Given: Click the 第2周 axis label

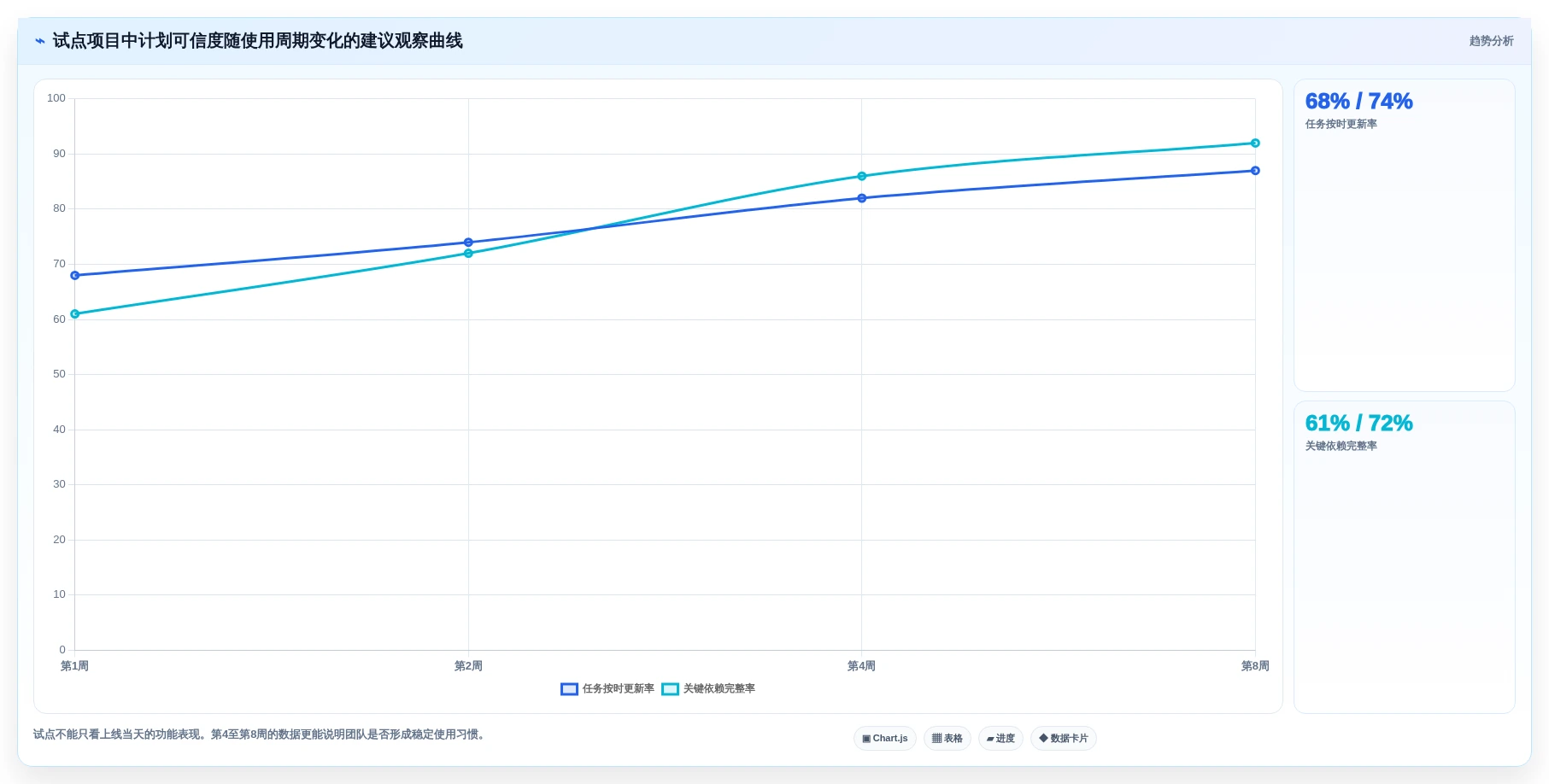Looking at the screenshot, I should tap(468, 666).
